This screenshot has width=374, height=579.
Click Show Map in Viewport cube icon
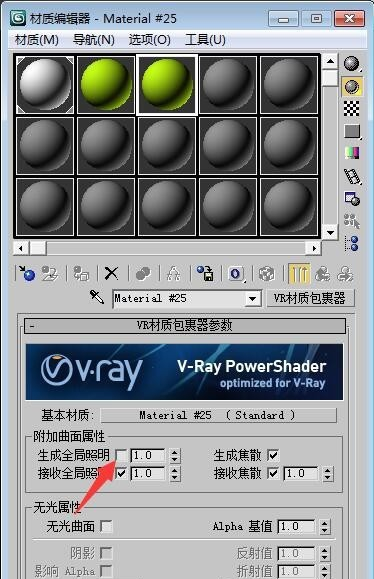[267, 274]
